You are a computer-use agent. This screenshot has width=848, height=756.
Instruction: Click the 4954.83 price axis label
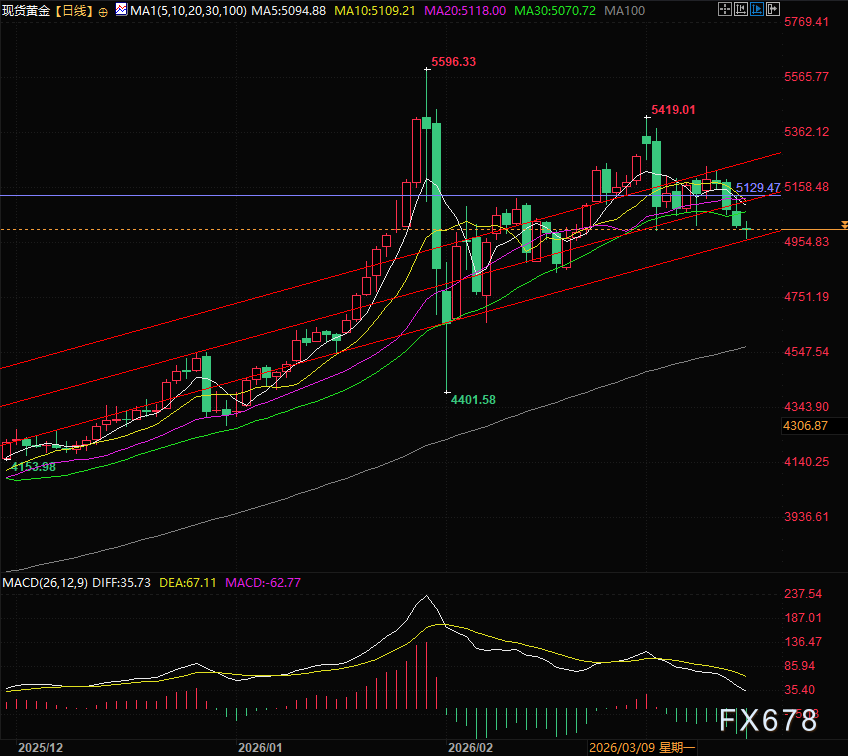tap(806, 242)
